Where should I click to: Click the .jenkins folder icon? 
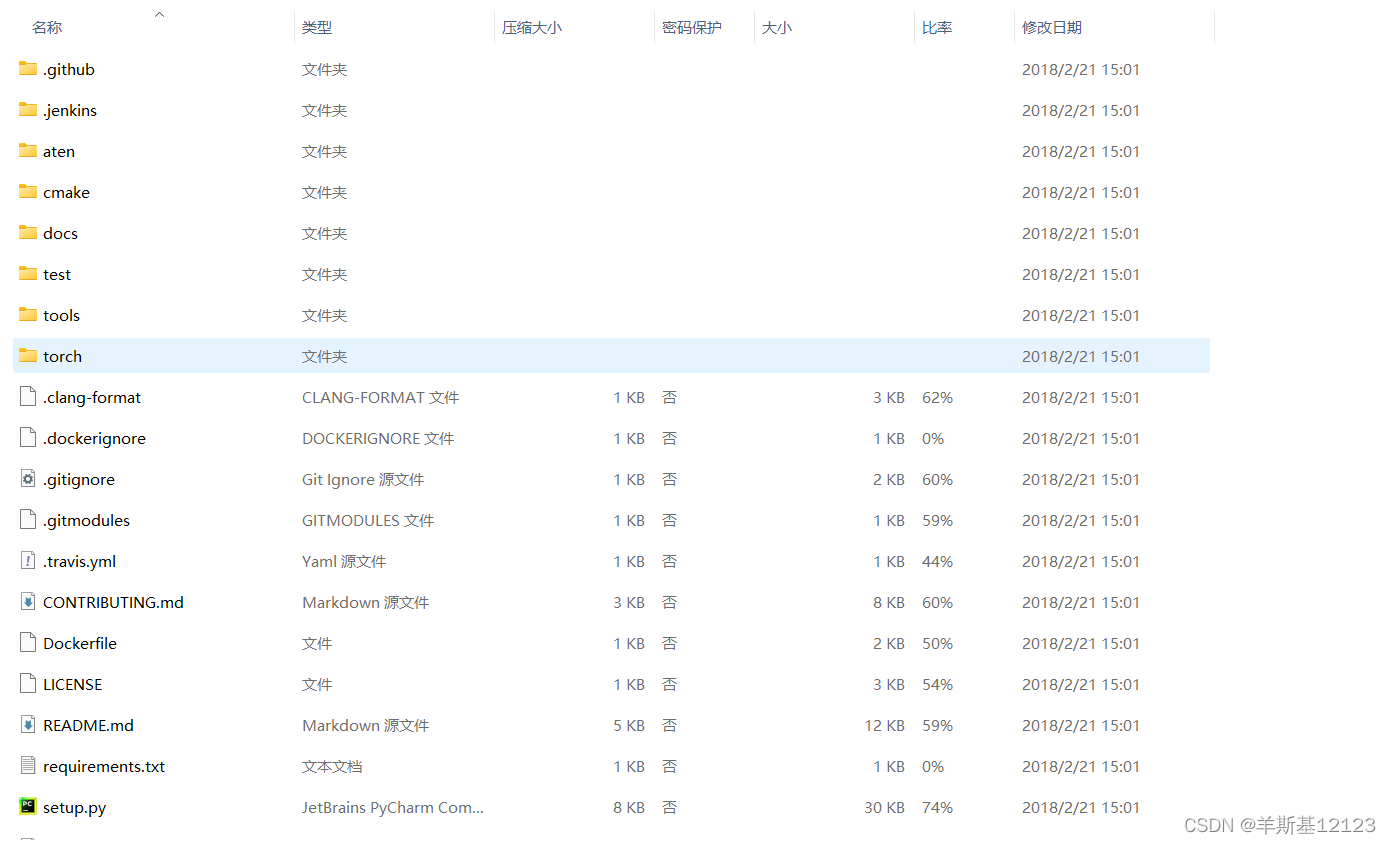coord(28,110)
